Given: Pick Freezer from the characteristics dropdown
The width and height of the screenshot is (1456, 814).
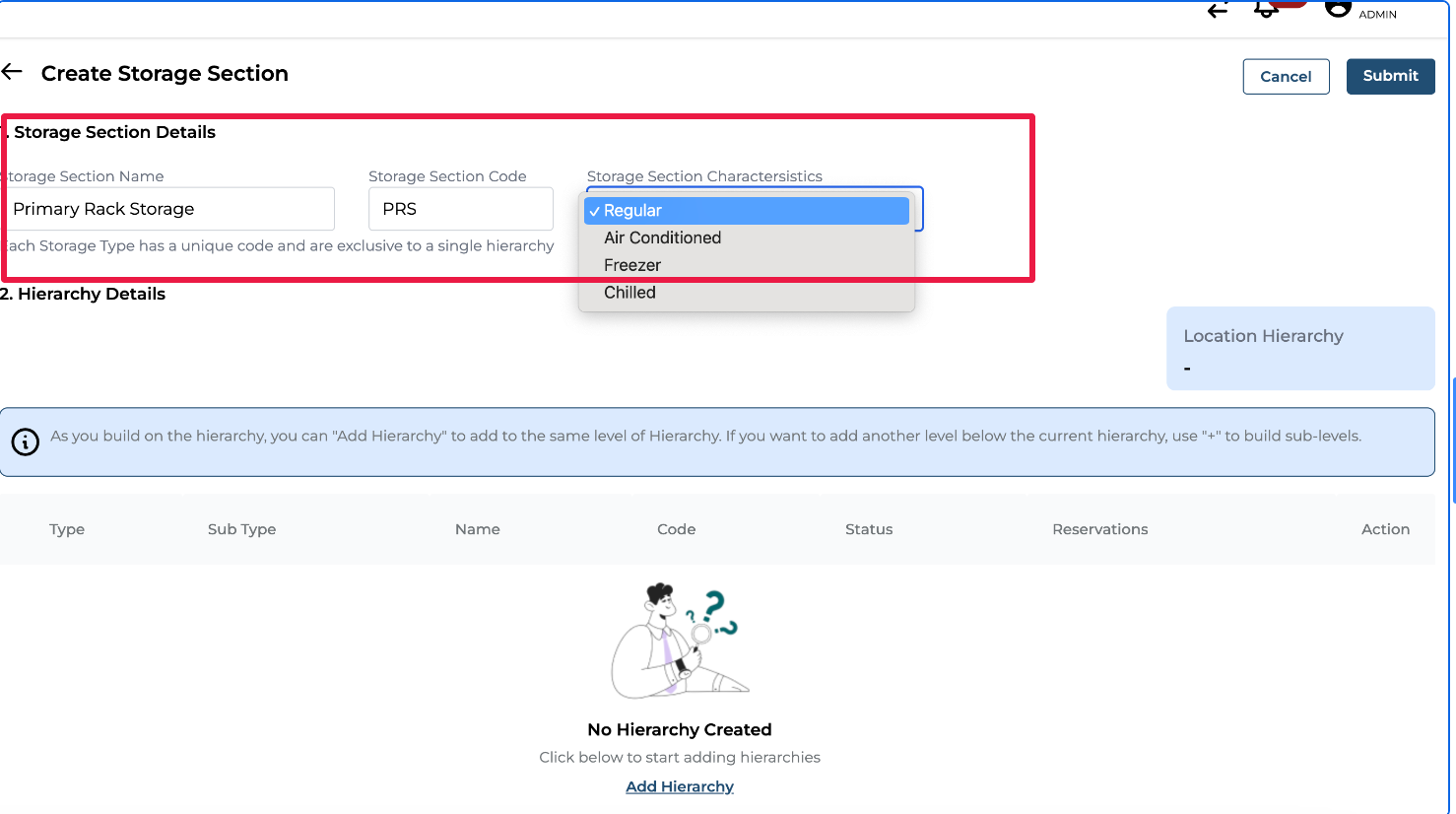Looking at the screenshot, I should pyautogui.click(x=632, y=265).
